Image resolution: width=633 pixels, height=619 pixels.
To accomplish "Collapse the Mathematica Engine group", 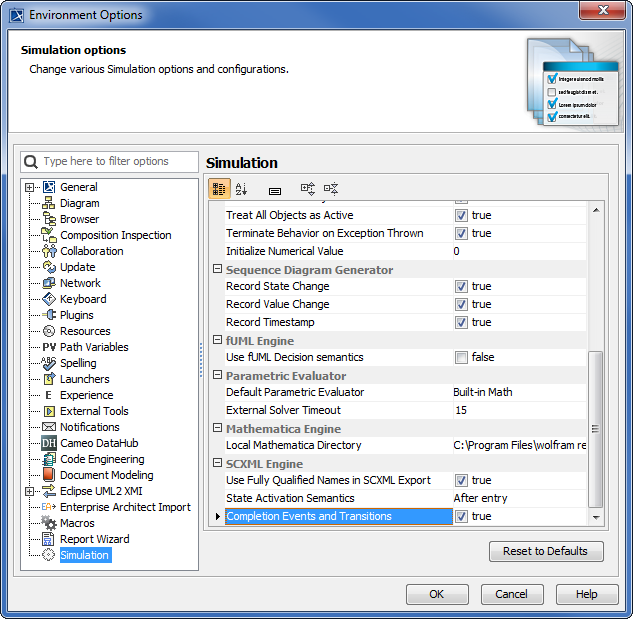I will pos(217,428).
